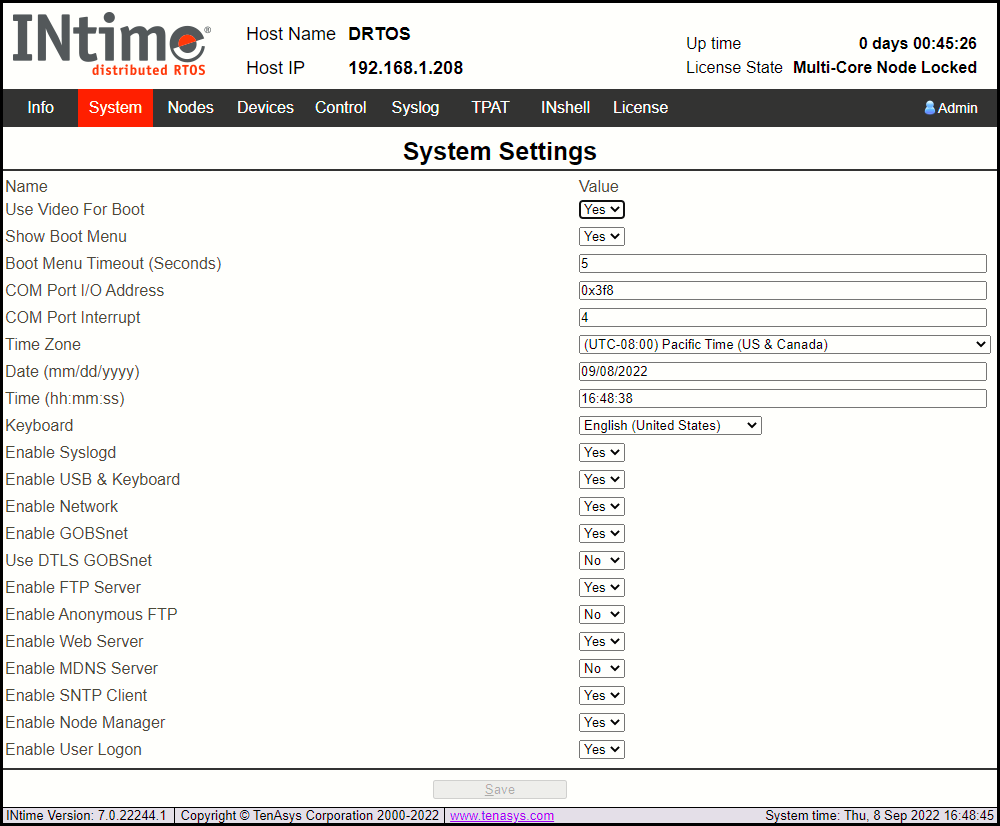Expand the Keyboard layout dropdown
Viewport: 1000px width, 826px height.
670,426
